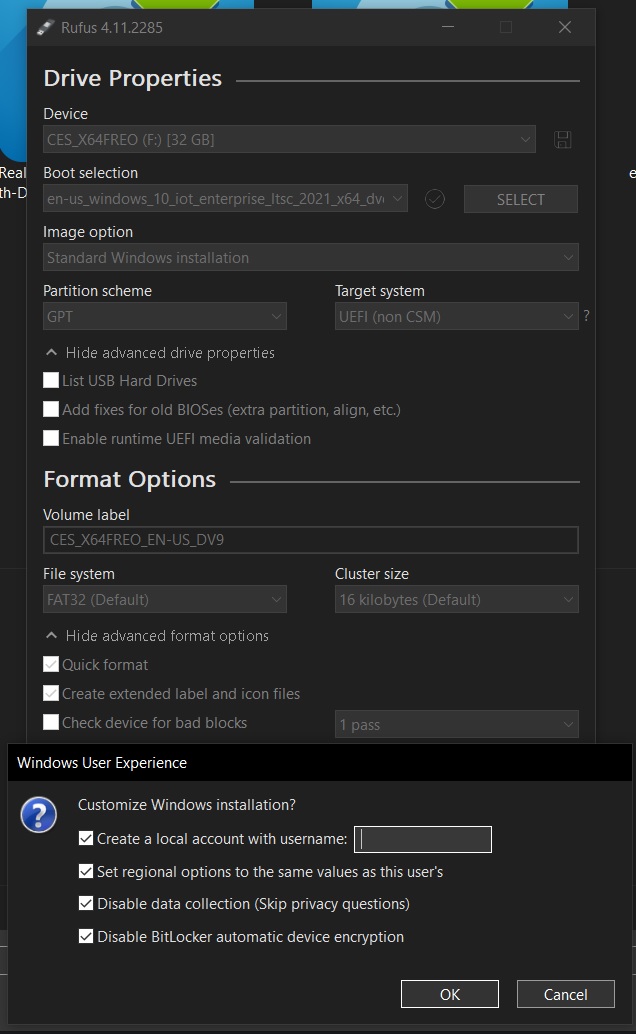636x1034 pixels.
Task: Close the Rufus window
Action: point(565,27)
